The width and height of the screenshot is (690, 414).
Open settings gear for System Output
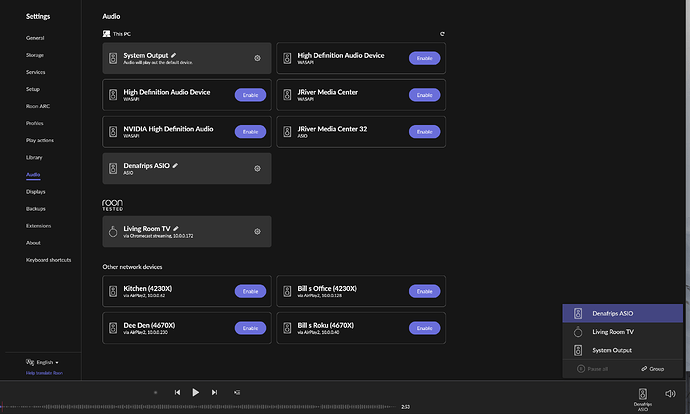[257, 58]
